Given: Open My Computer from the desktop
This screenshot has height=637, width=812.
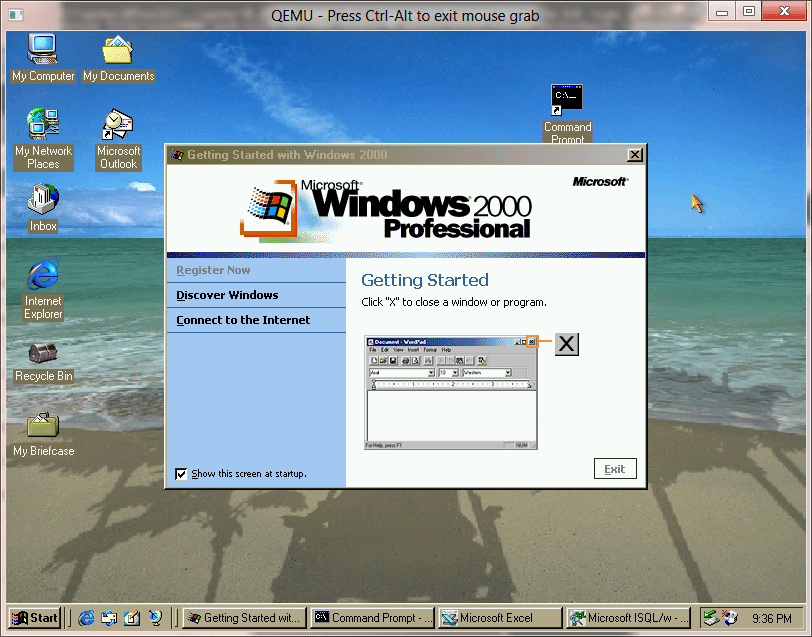Looking at the screenshot, I should (x=42, y=50).
